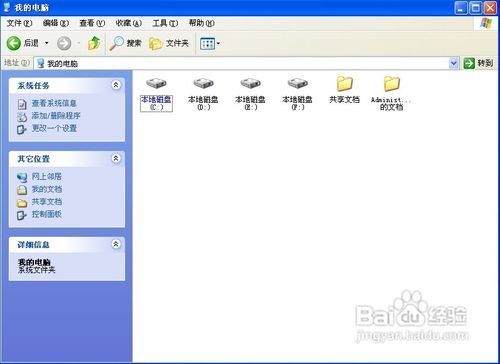Select Local Disk (D:) drive icon
This screenshot has height=364, width=500.
click(x=203, y=83)
